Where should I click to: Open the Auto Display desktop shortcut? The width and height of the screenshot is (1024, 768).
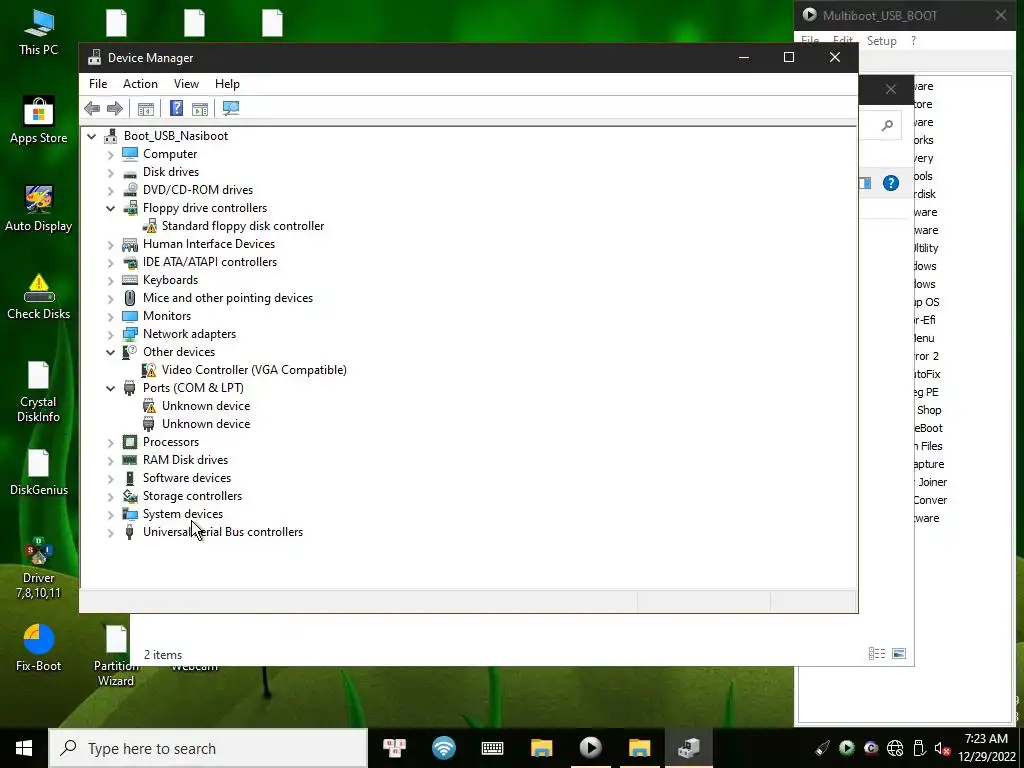(x=39, y=209)
